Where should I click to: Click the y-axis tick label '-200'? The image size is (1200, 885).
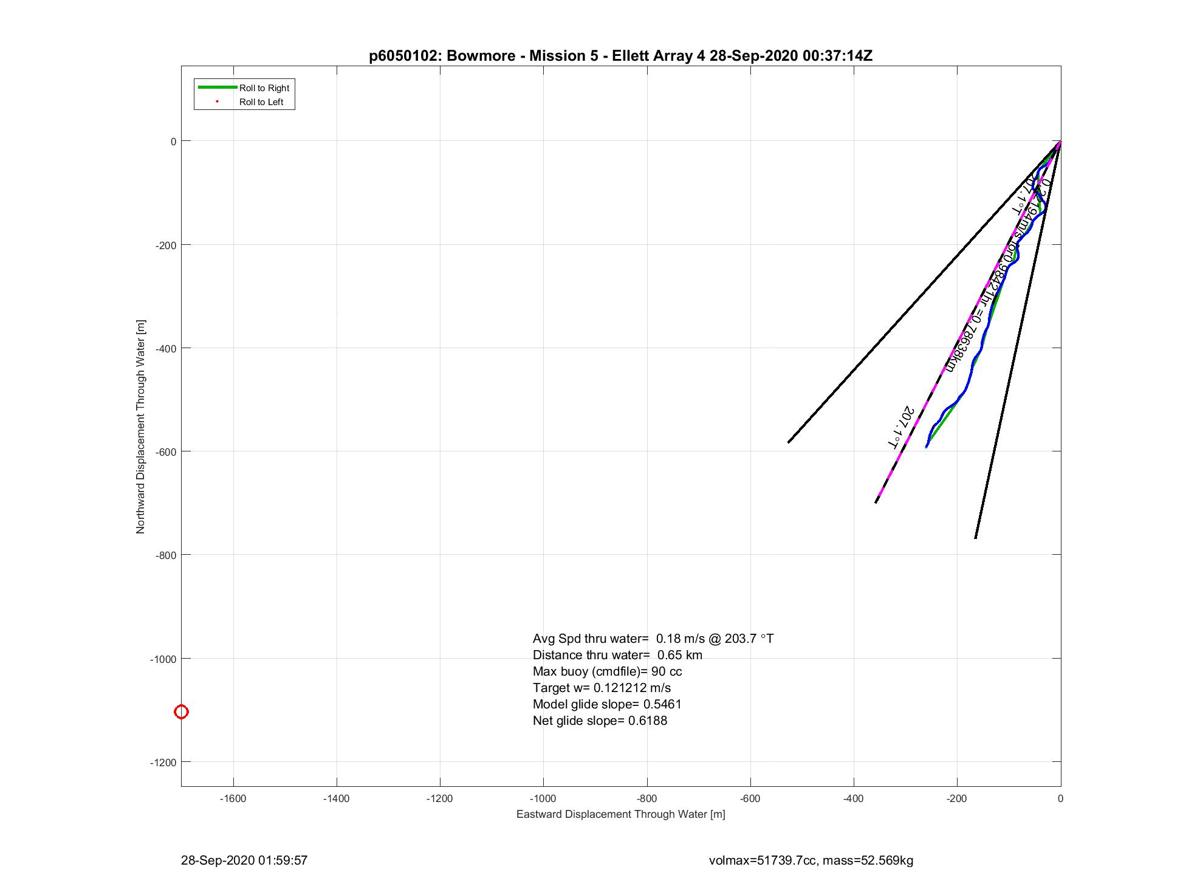click(165, 245)
